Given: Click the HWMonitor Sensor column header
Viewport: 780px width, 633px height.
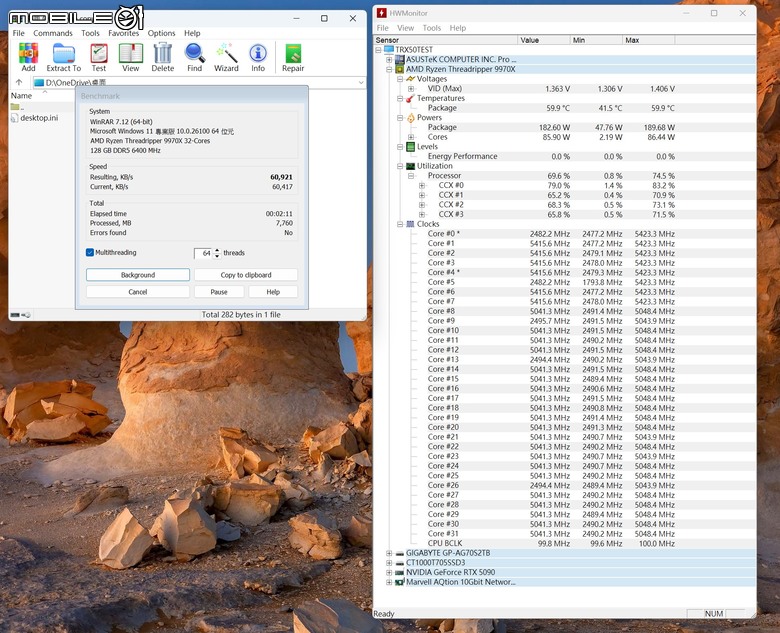Looking at the screenshot, I should pos(446,40).
